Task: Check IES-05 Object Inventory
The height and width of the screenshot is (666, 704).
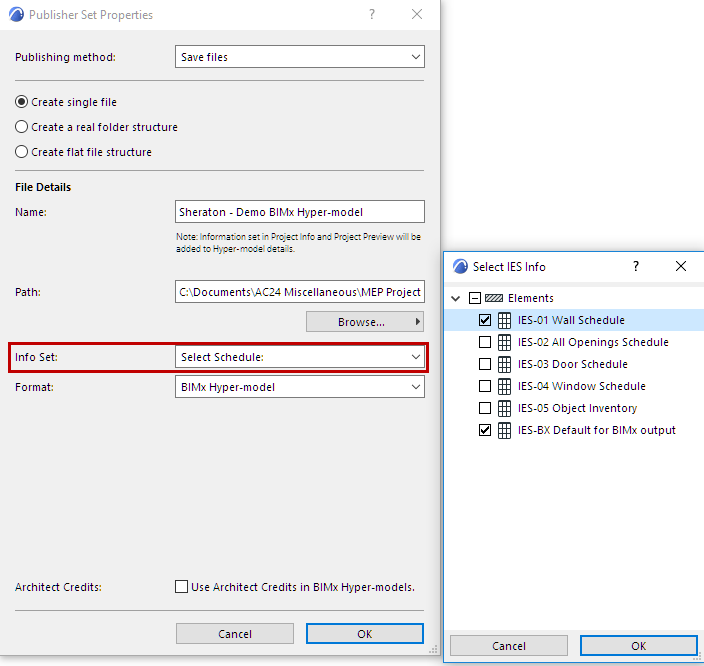Action: 485,408
